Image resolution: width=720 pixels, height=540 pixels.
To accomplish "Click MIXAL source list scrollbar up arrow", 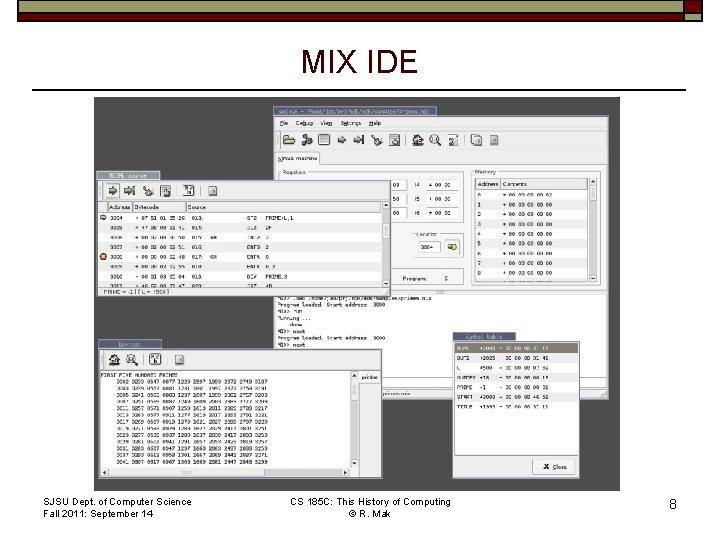I will [x=386, y=205].
